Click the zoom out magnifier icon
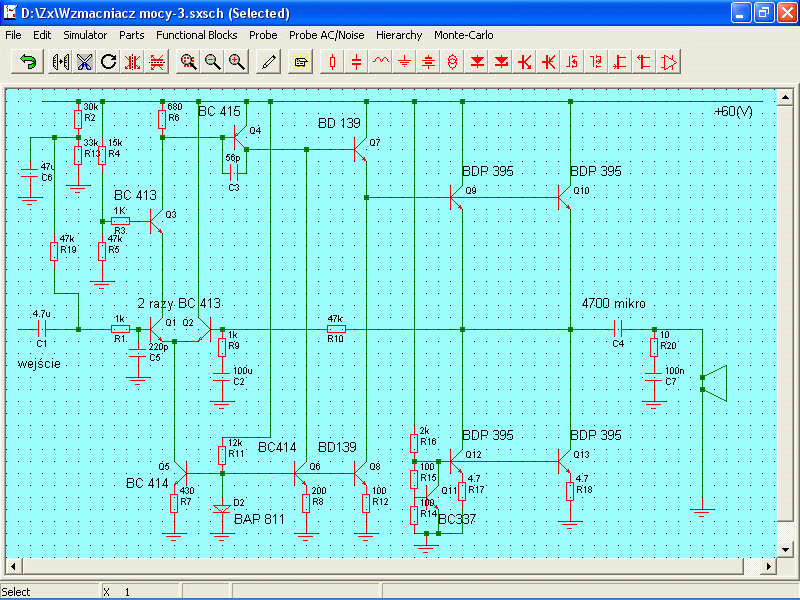Viewport: 800px width, 600px height. tap(212, 62)
